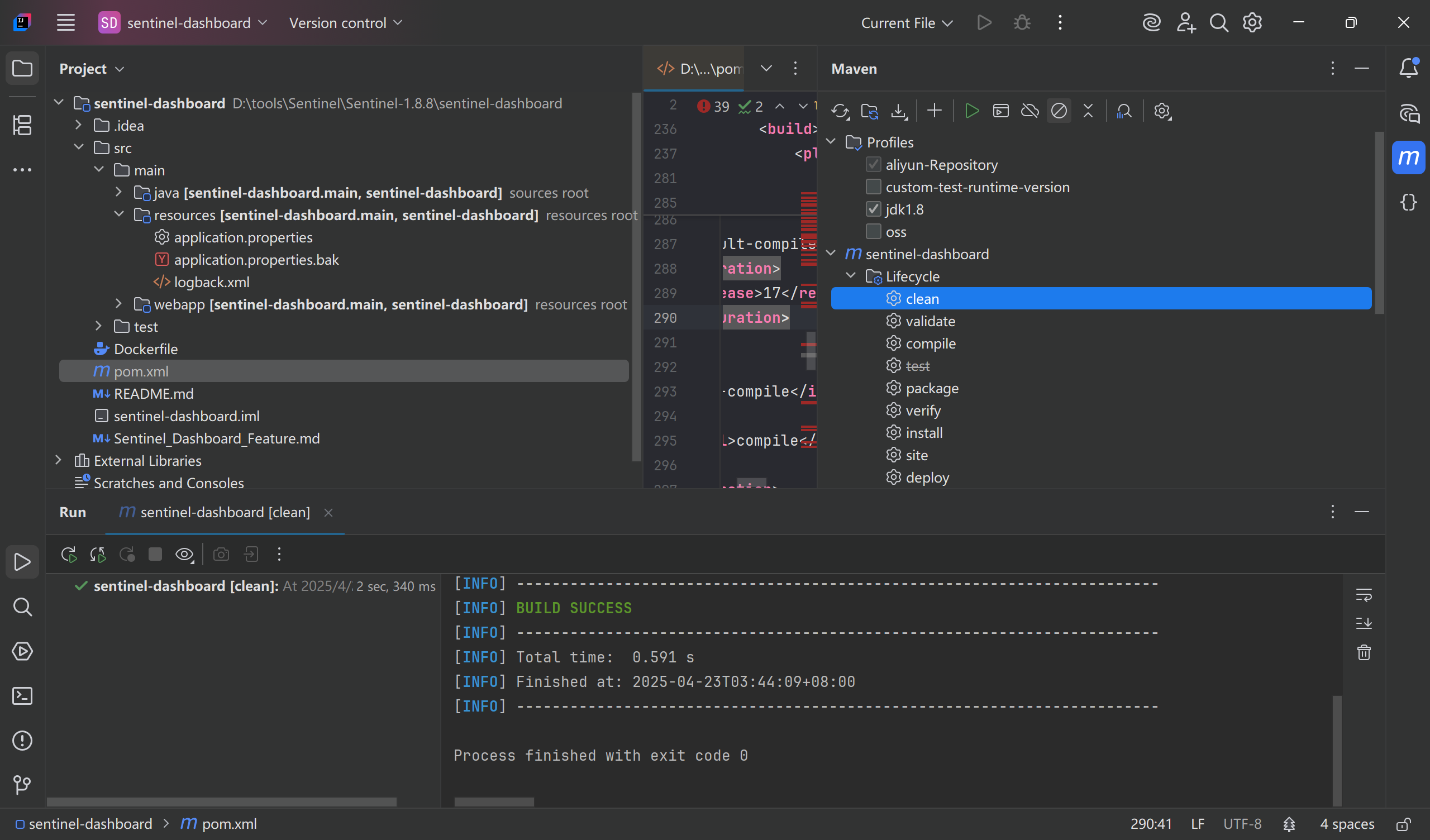1430x840 pixels.
Task: Enable custom-test-runtime-version profile checkbox
Action: pos(873,187)
